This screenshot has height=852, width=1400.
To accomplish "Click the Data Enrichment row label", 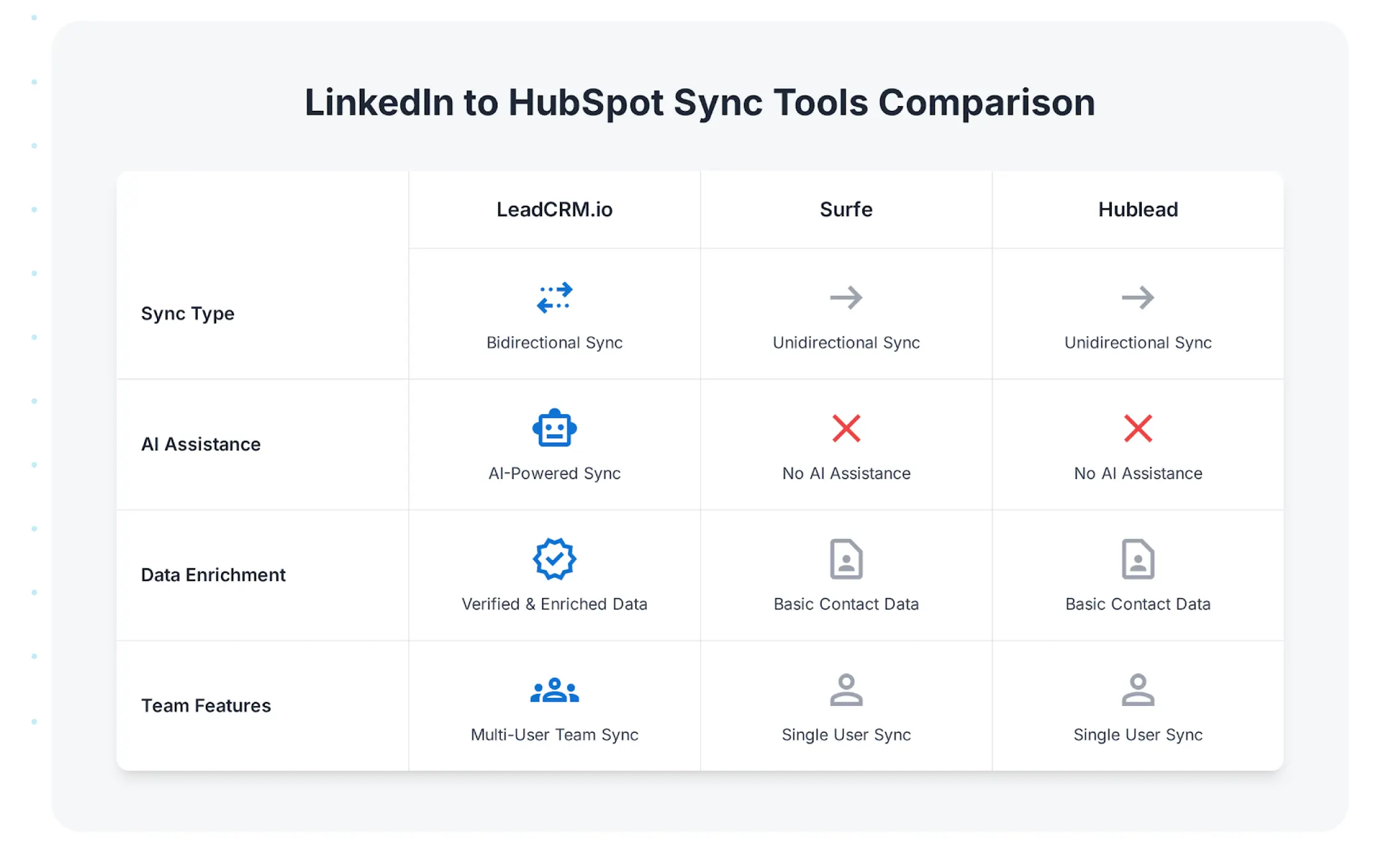I will [x=213, y=574].
